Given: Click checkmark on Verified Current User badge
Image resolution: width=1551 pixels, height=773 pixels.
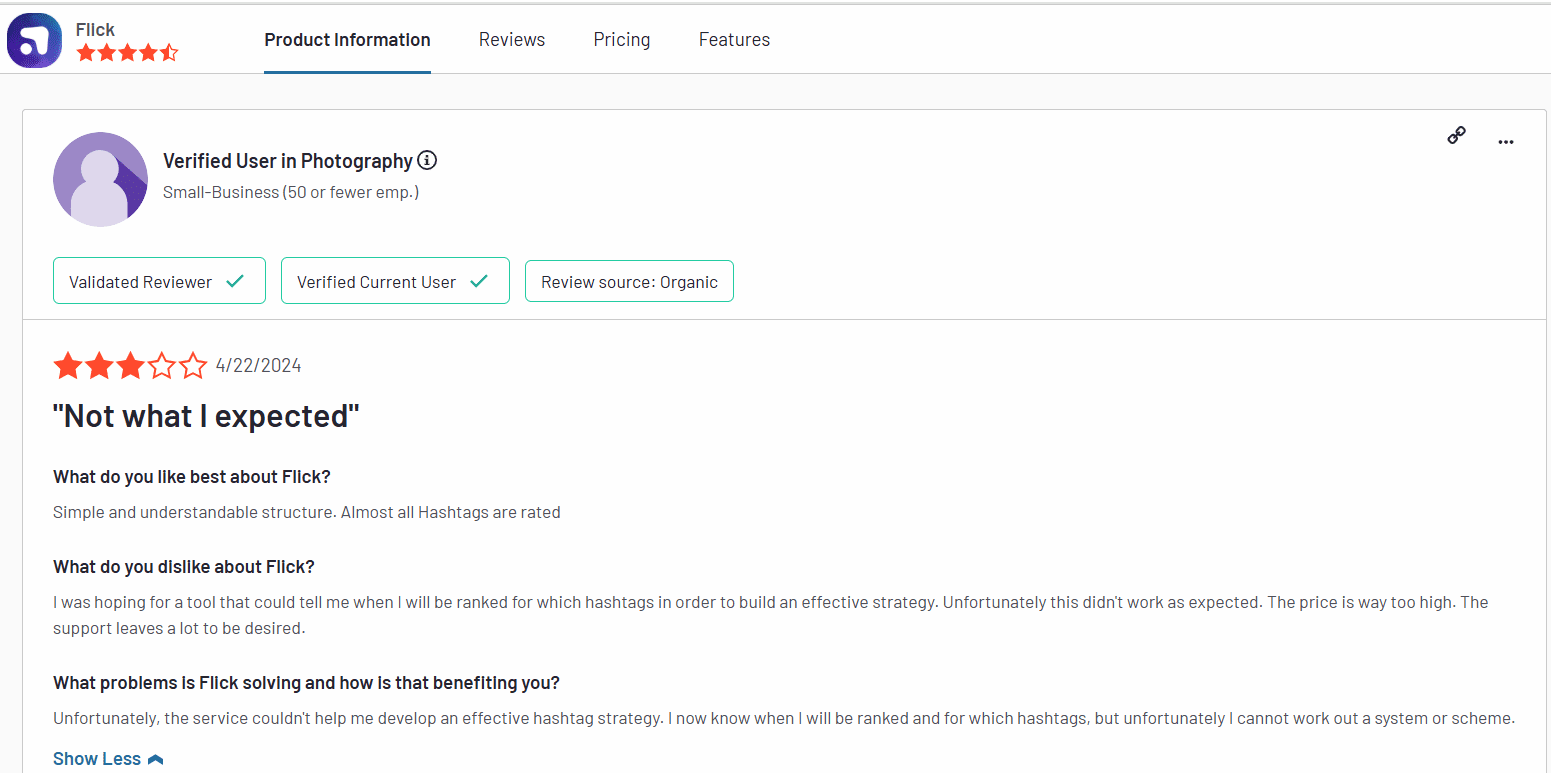Looking at the screenshot, I should pyautogui.click(x=479, y=281).
